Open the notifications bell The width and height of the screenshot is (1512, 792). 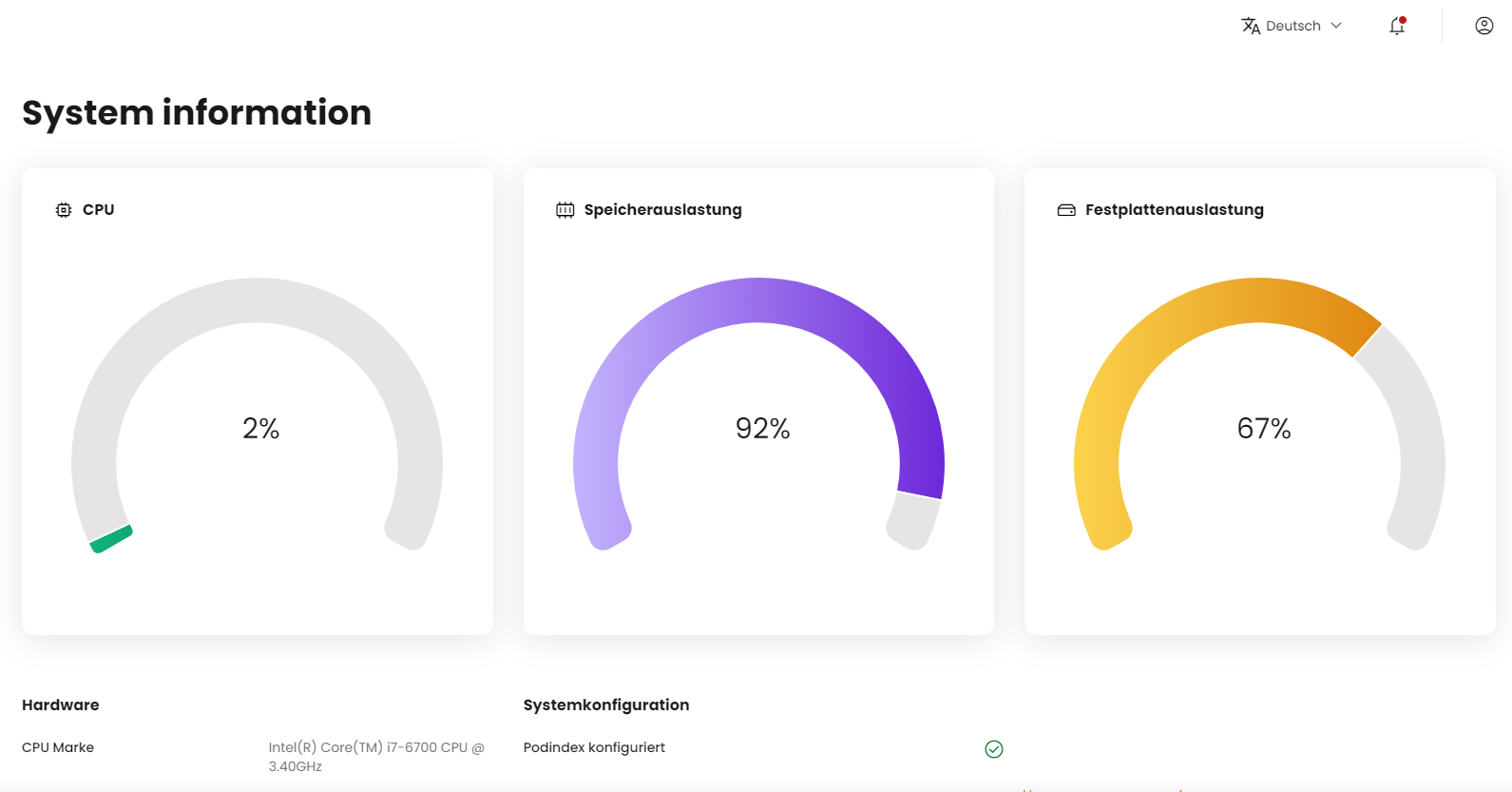[x=1396, y=27]
